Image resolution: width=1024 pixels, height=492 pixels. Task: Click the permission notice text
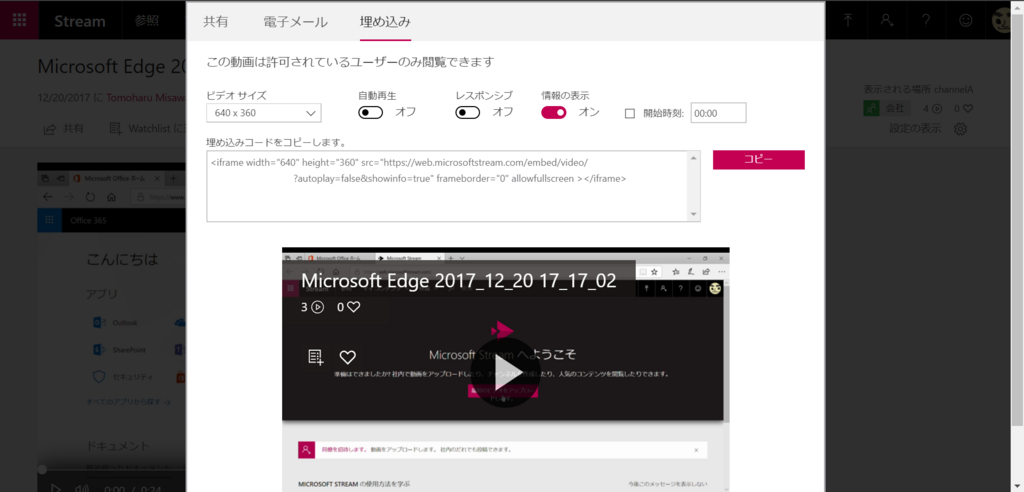350,63
